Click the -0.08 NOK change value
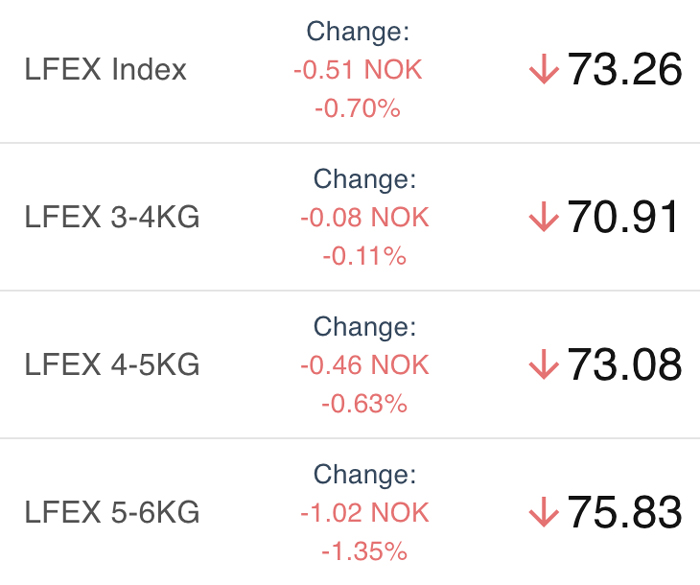Screen dimensions: 700x585 click(365, 217)
